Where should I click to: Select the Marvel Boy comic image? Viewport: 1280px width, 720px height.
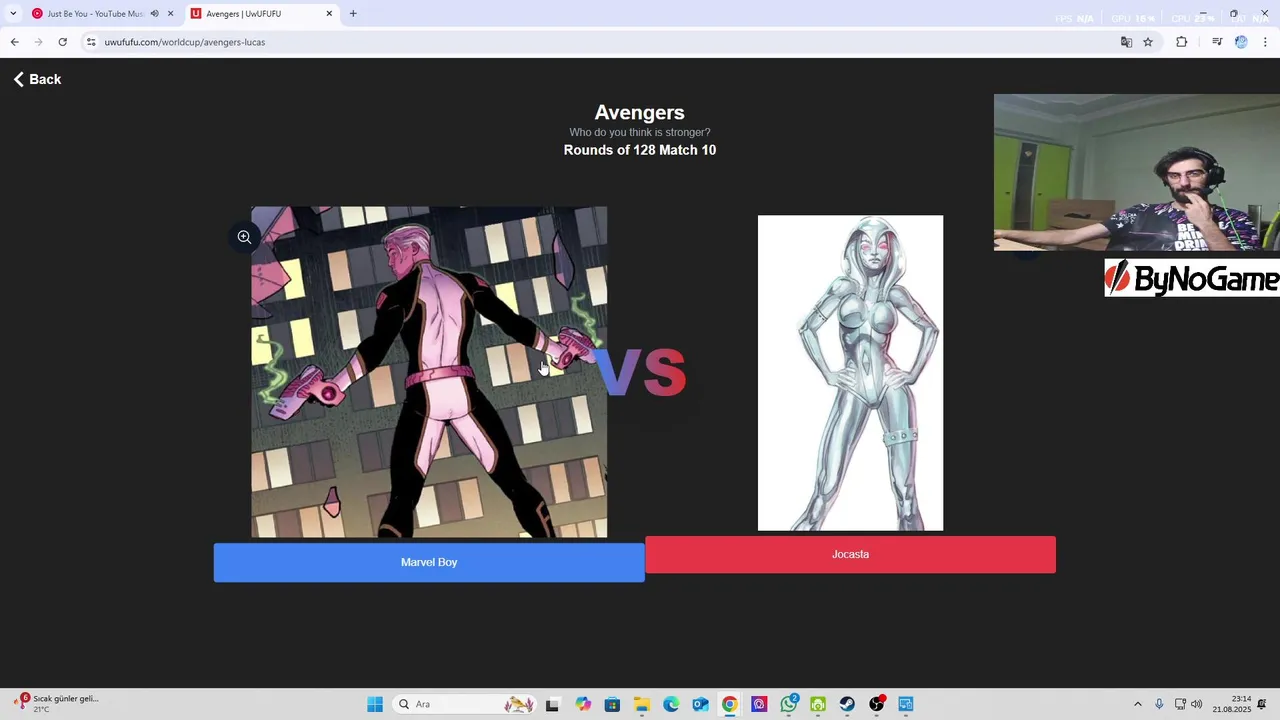coord(429,372)
